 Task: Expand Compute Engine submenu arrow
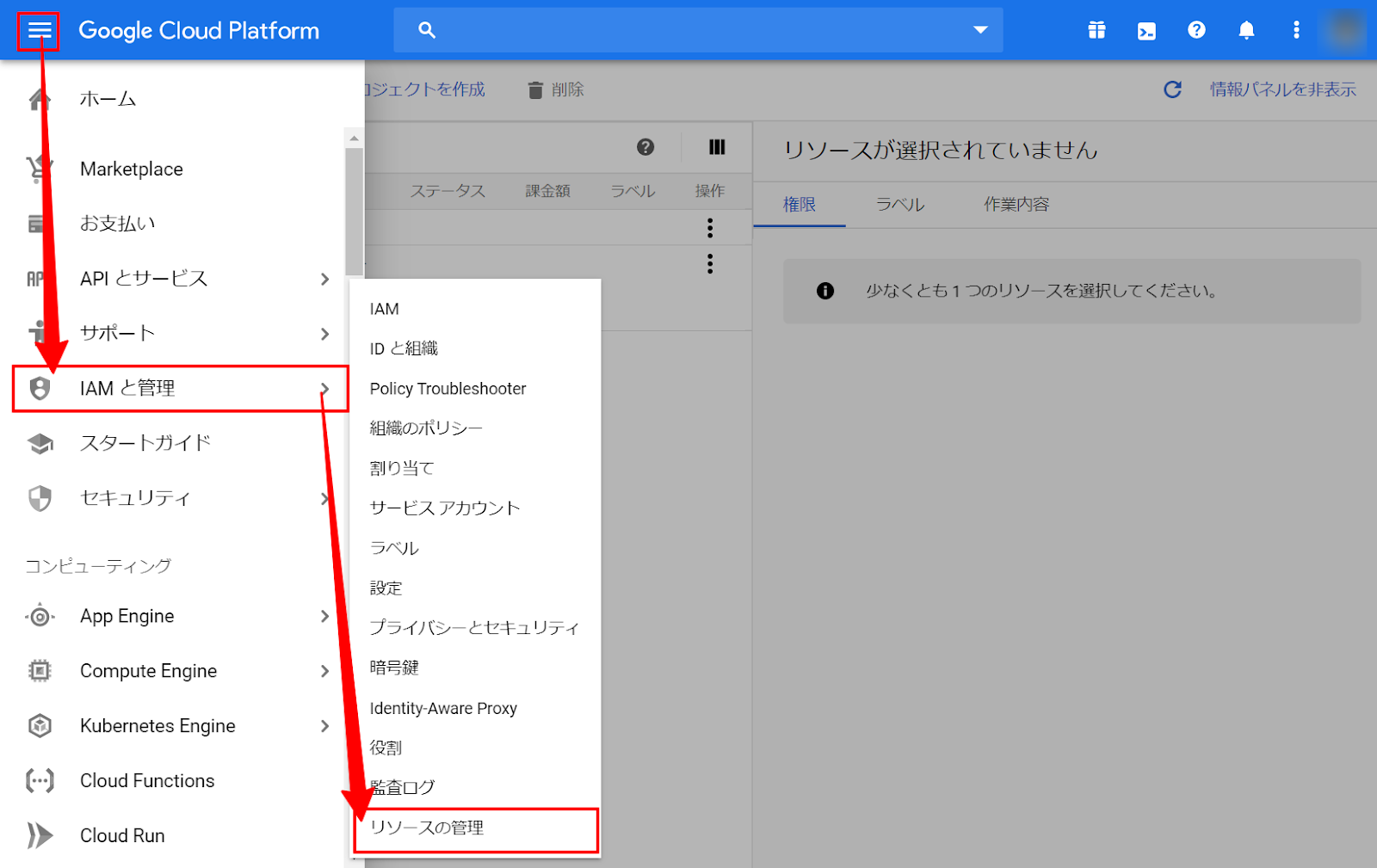tap(324, 671)
